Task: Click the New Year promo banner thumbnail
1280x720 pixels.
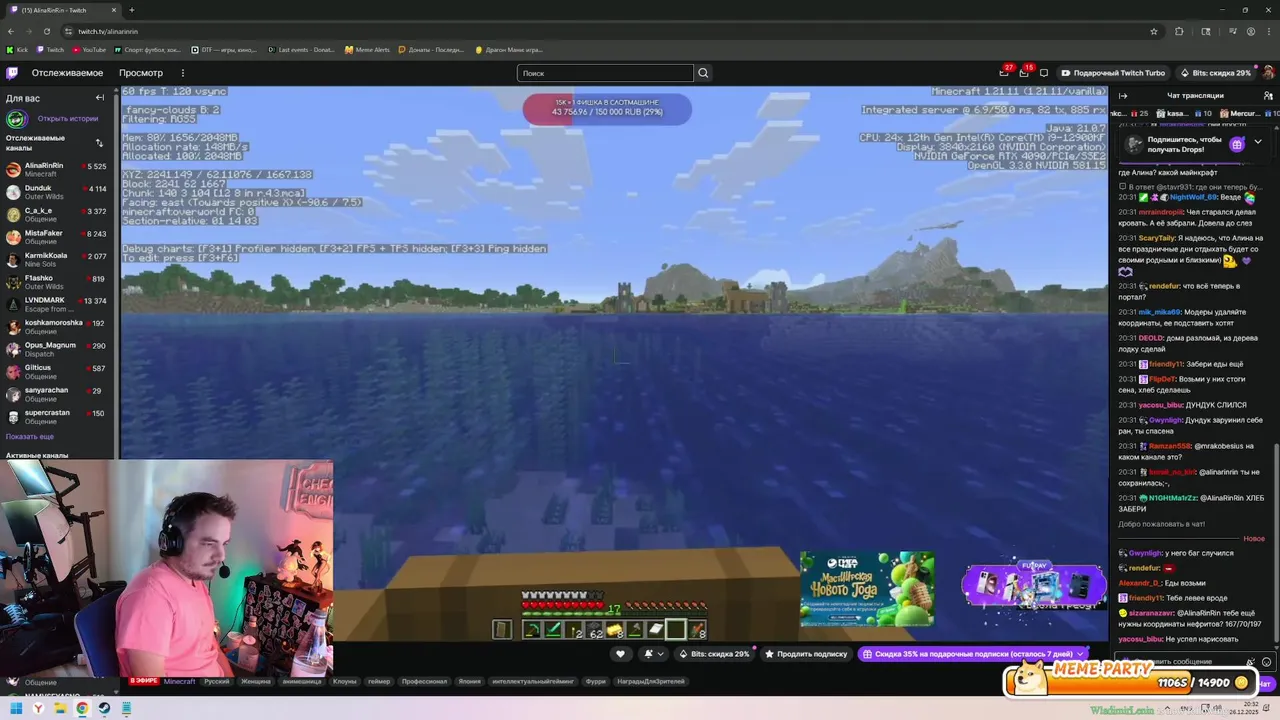Action: coord(867,589)
